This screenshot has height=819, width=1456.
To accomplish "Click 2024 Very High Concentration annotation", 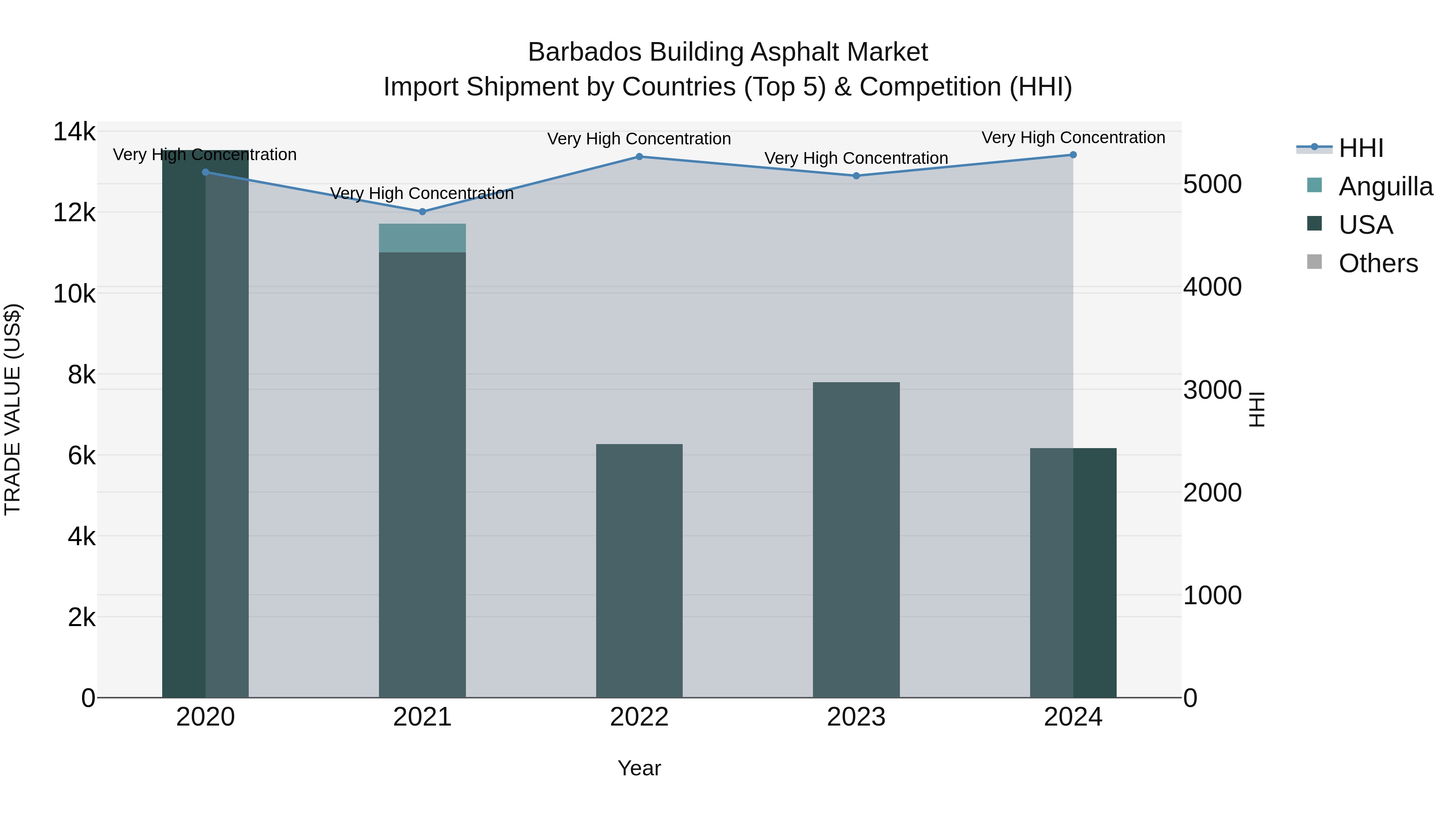I will 1073,138.
